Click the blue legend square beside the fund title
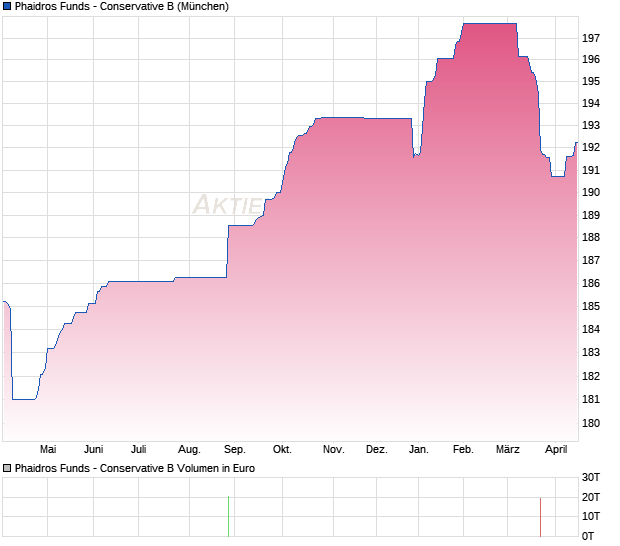Viewport: 620px width, 546px height. pyautogui.click(x=7, y=7)
